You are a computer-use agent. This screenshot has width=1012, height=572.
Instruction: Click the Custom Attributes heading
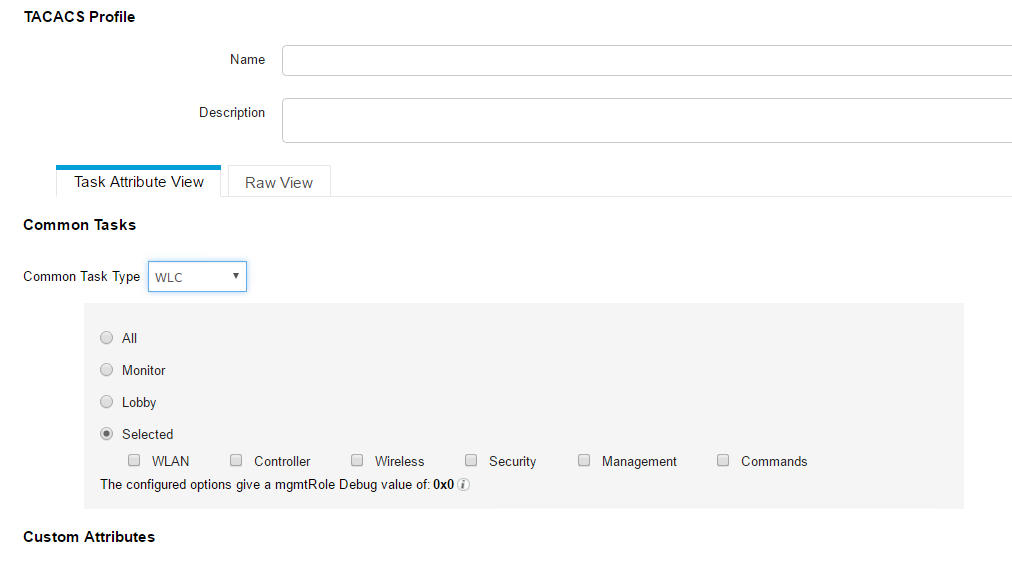(x=89, y=537)
